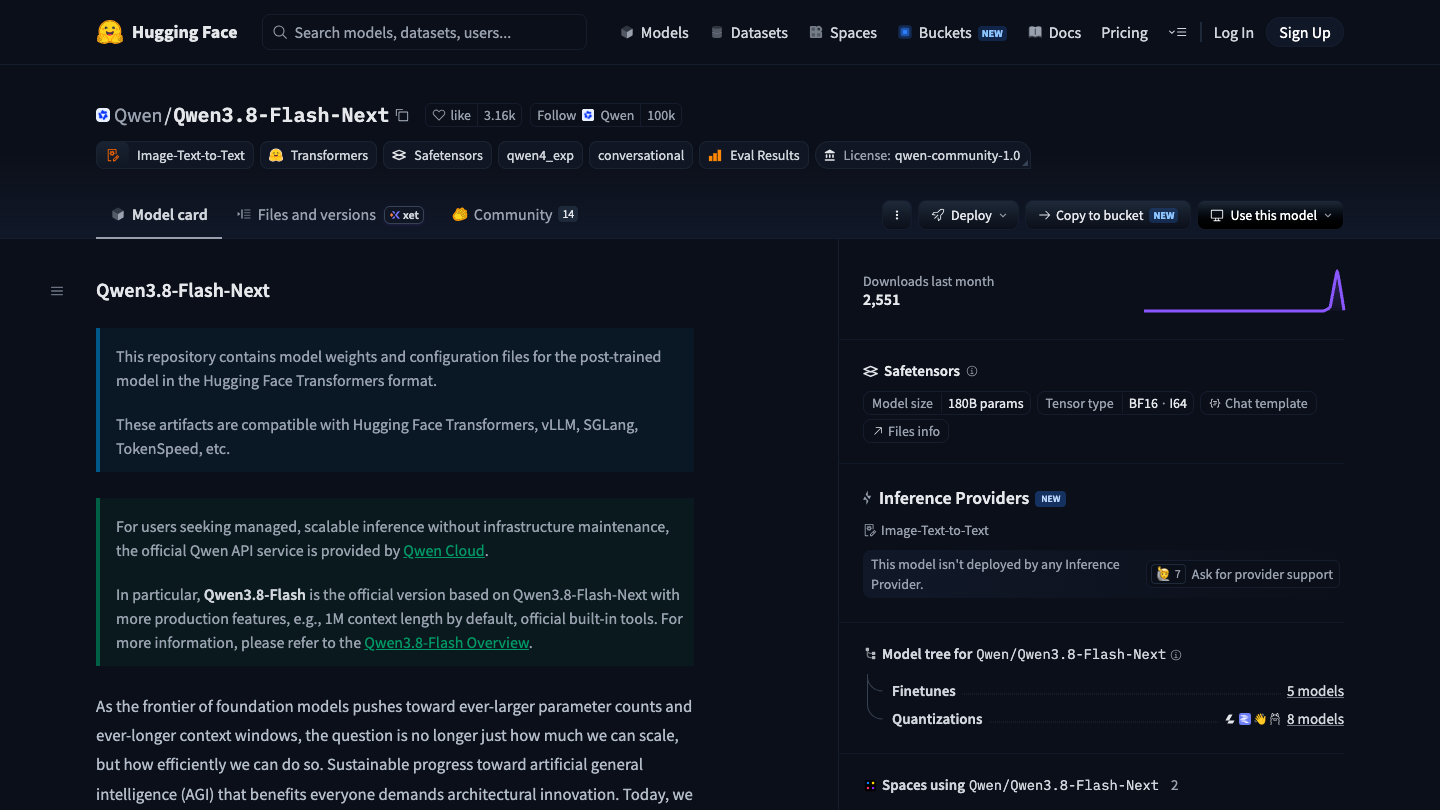Click the heart like button

click(451, 115)
